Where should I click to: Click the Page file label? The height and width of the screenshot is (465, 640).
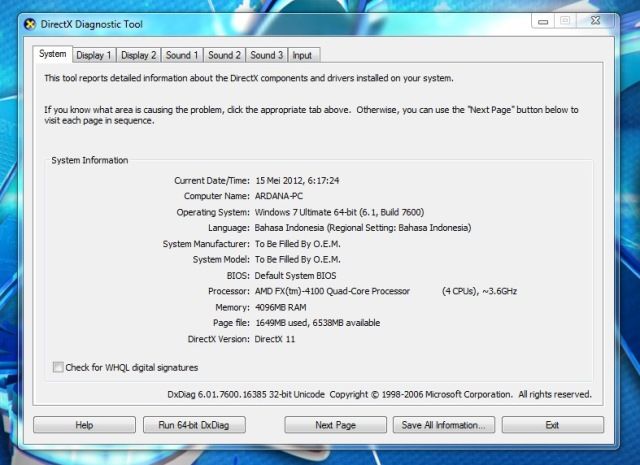(231, 323)
